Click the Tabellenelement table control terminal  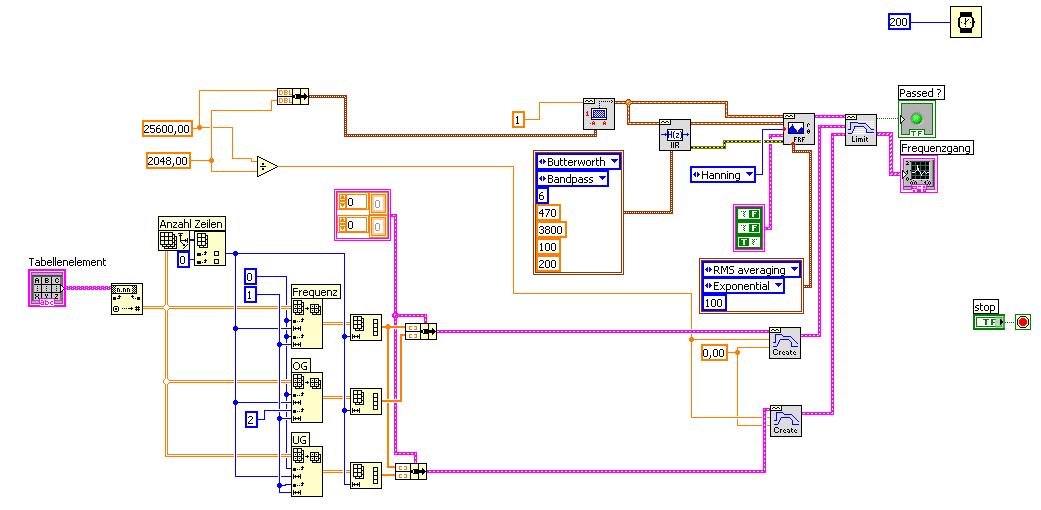(x=48, y=288)
